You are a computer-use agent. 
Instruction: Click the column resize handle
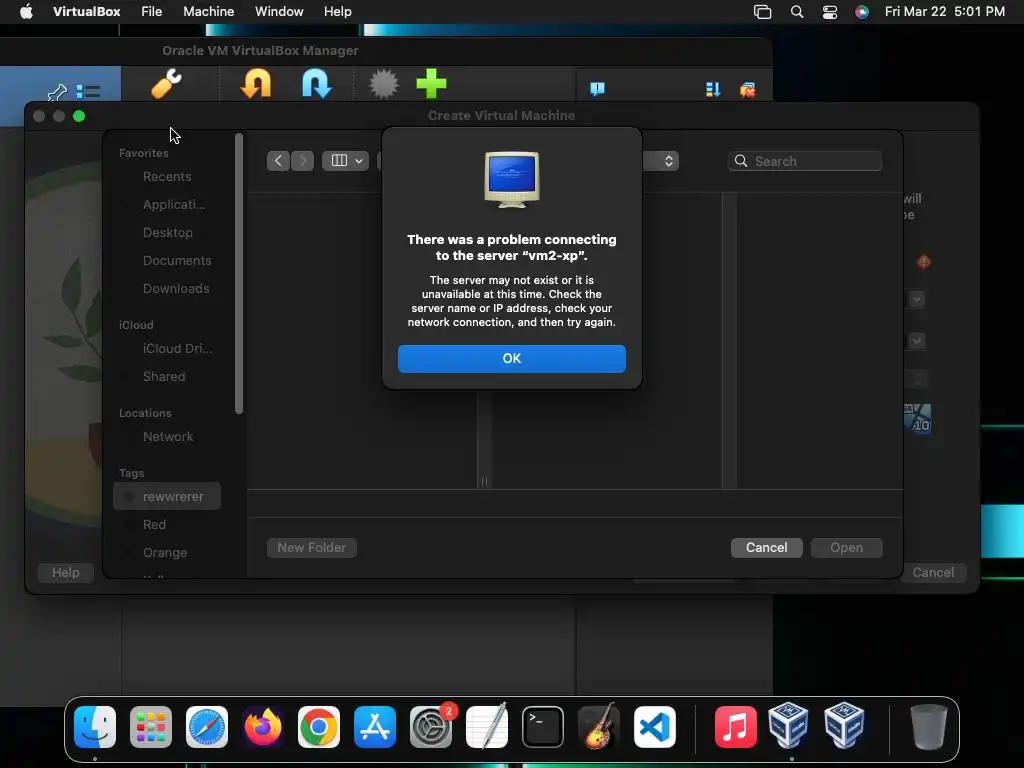click(484, 481)
